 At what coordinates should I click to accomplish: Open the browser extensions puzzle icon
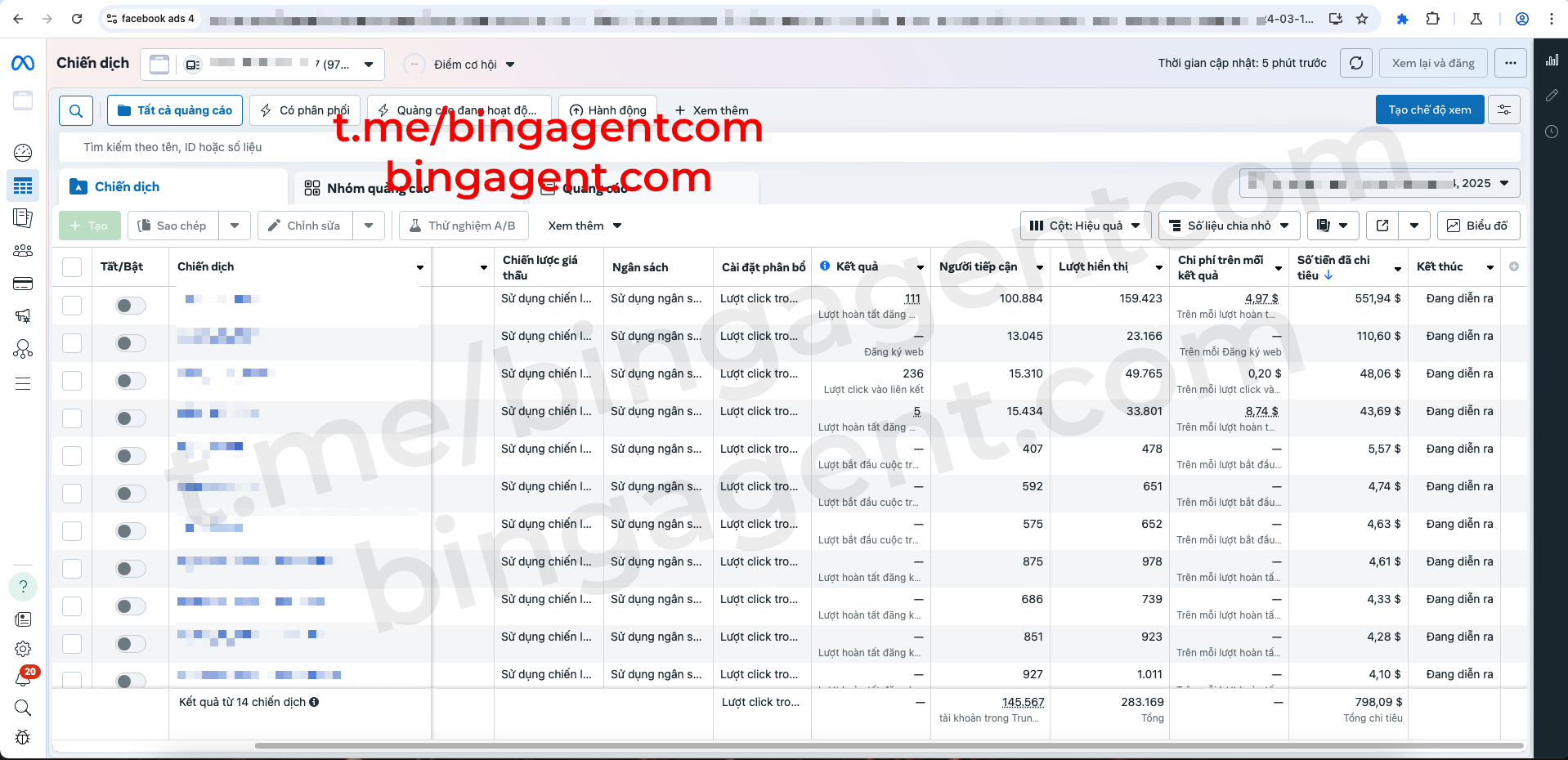(x=1432, y=18)
